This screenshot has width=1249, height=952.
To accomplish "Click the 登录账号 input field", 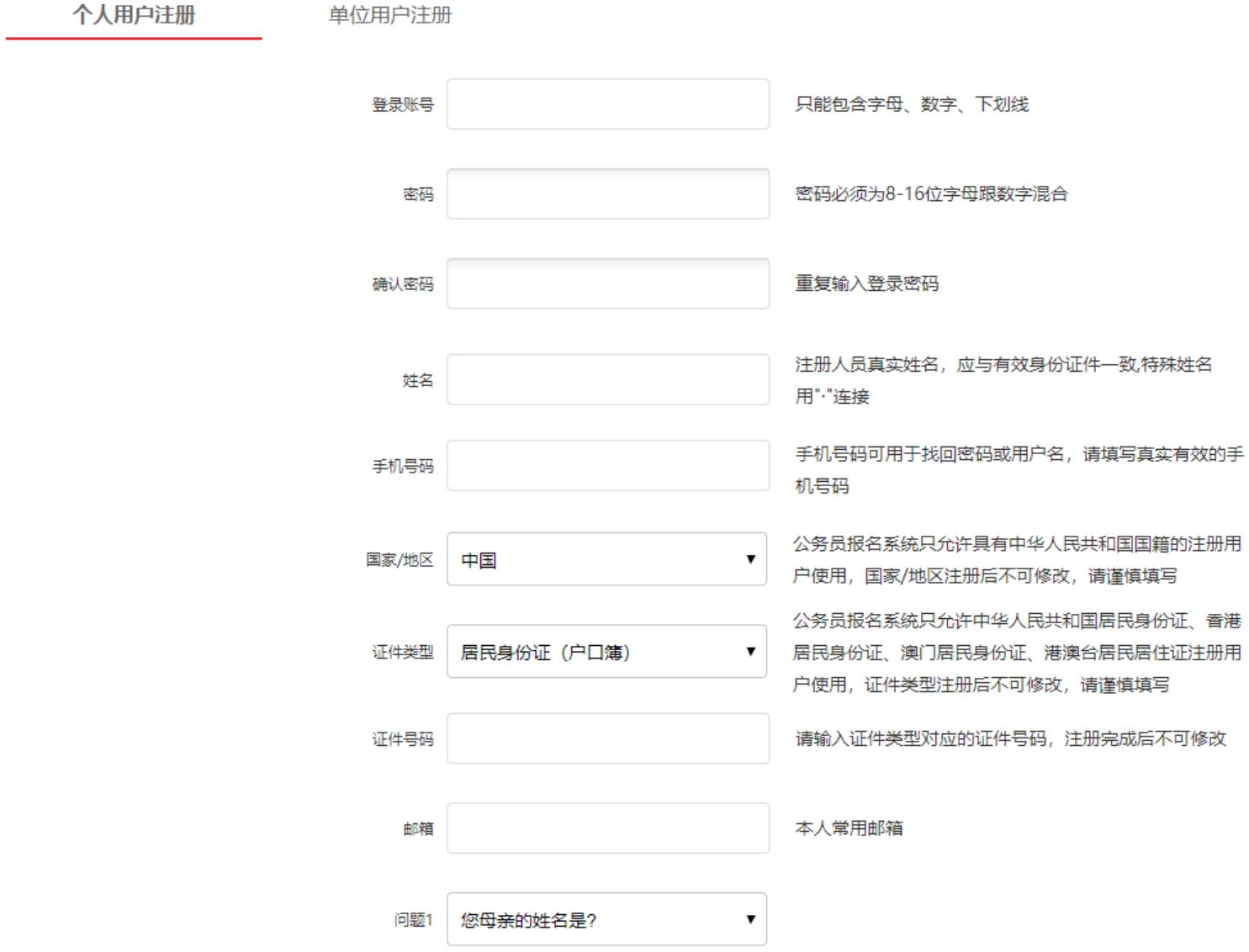I will pyautogui.click(x=607, y=104).
